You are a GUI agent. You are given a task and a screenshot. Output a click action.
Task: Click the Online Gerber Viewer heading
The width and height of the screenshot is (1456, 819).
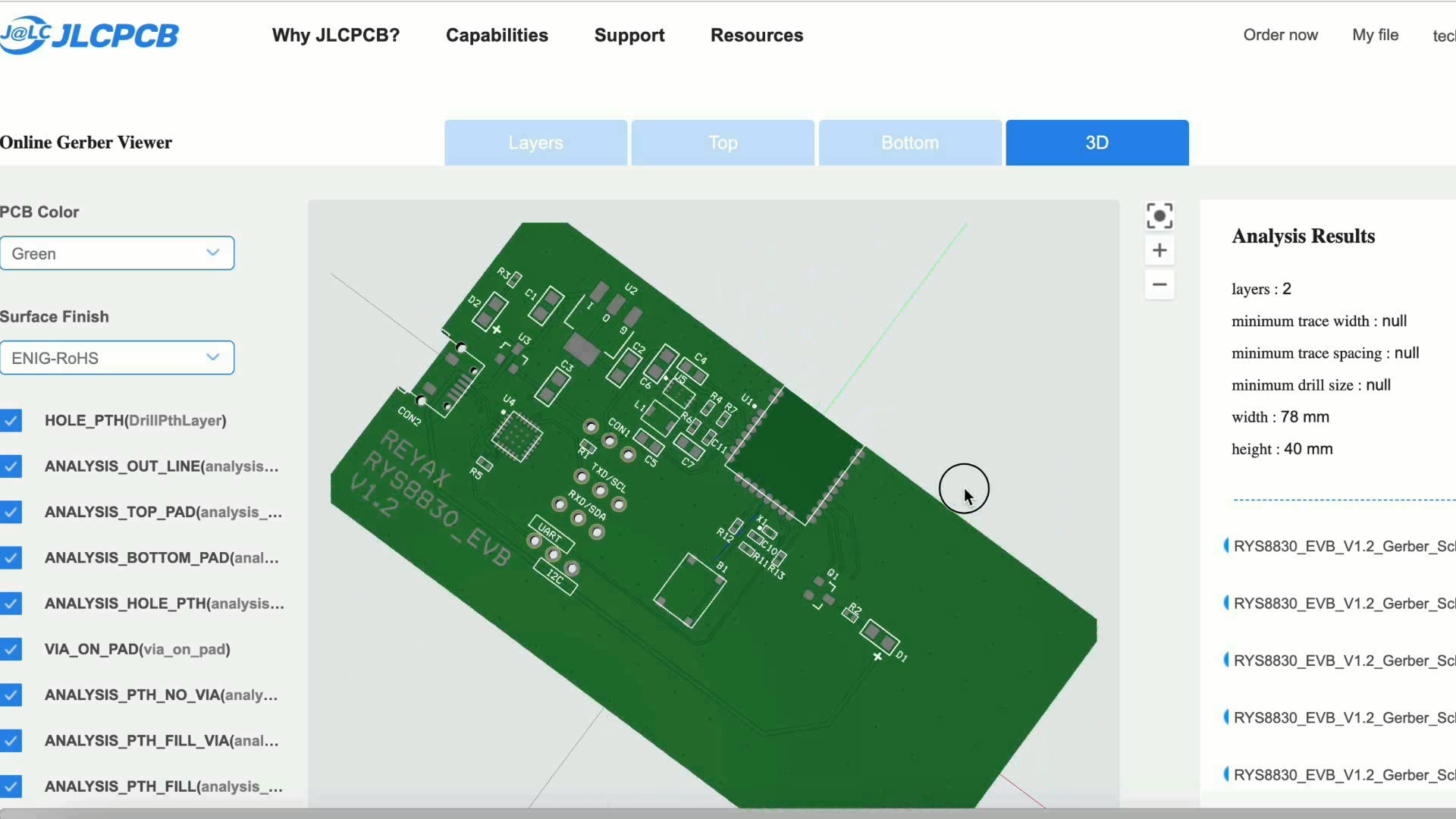[86, 143]
